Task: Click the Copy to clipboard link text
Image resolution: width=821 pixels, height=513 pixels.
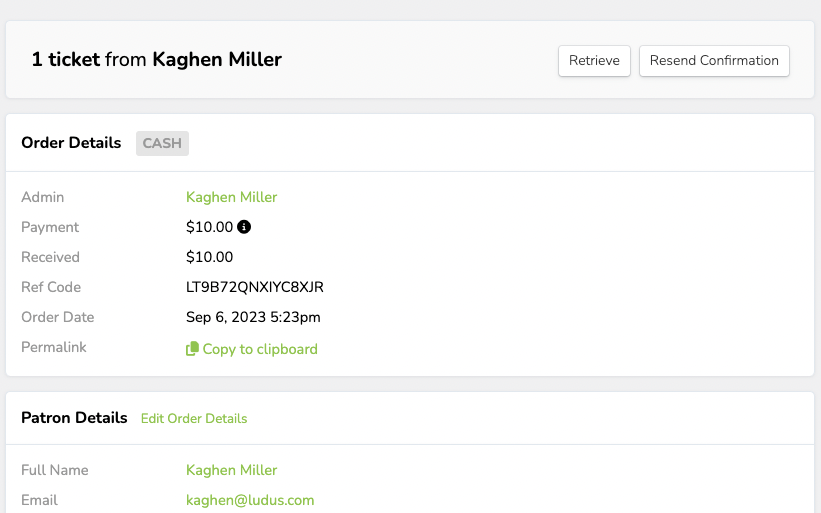Action: tap(260, 349)
